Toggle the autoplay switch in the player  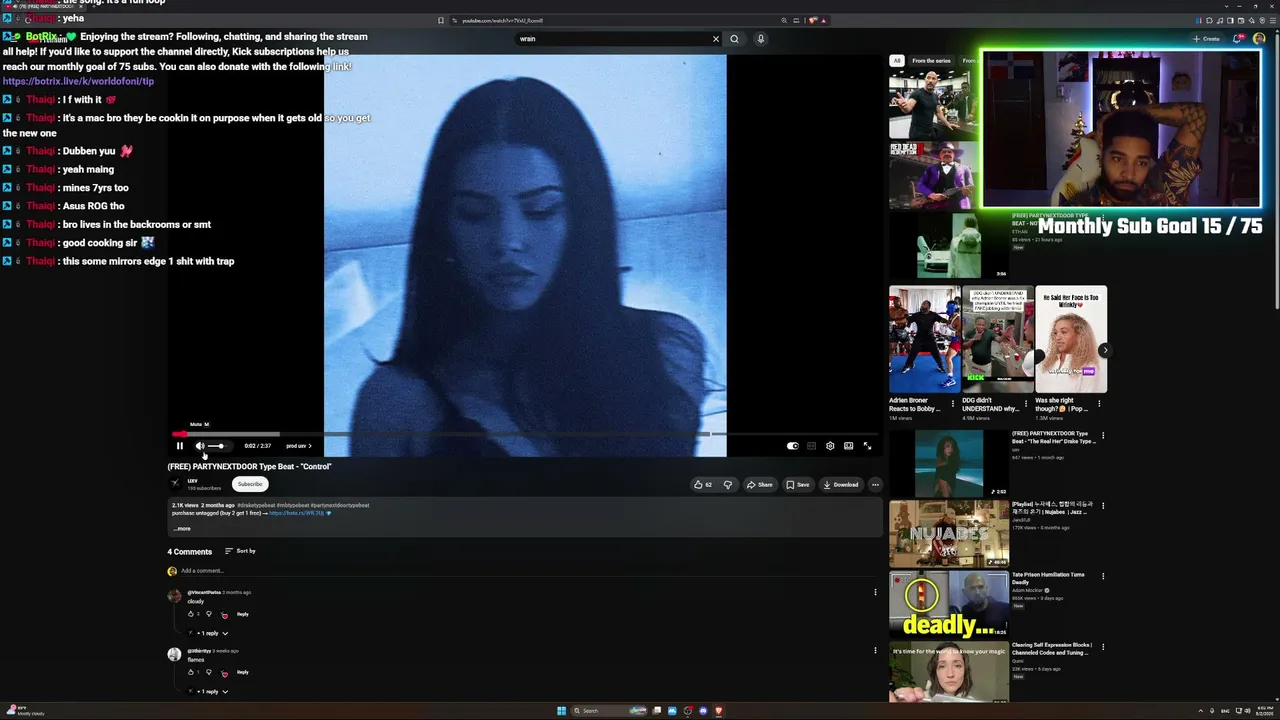(x=793, y=446)
